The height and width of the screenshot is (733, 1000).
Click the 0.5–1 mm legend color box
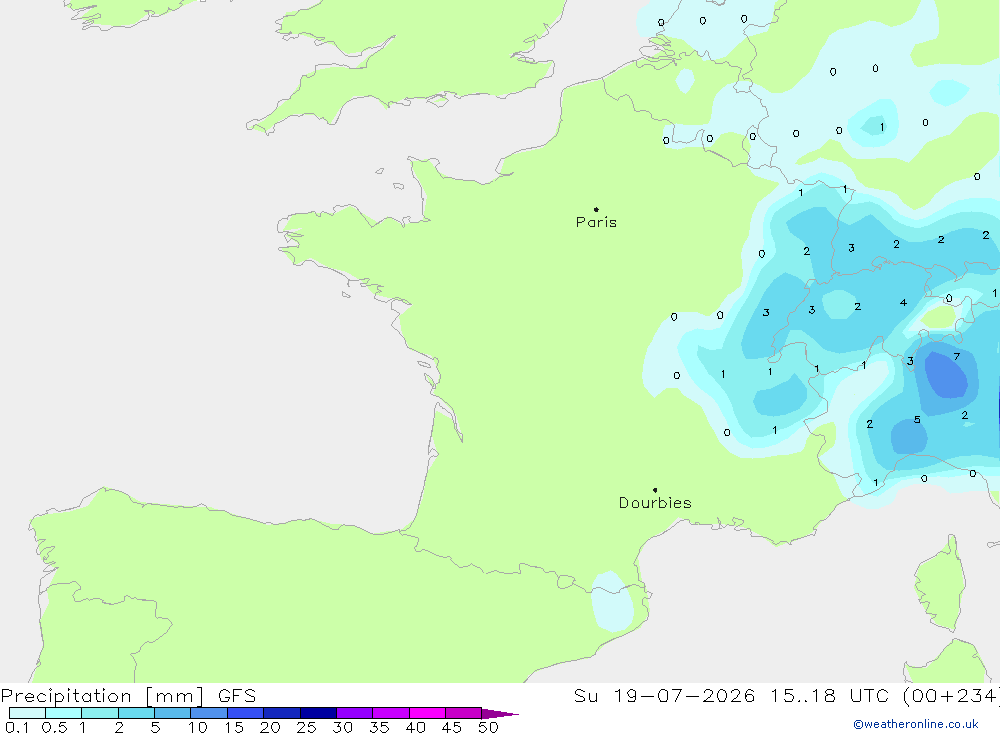[x=63, y=713]
